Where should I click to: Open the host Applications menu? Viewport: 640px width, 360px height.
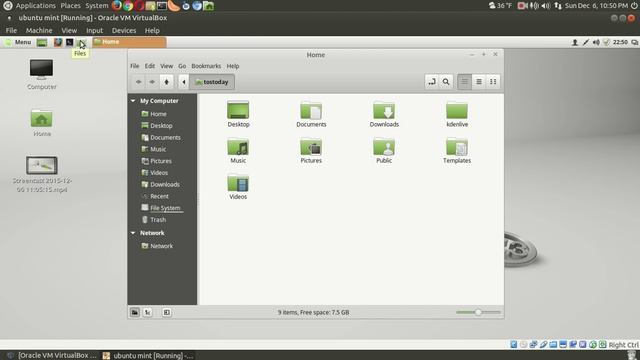[x=36, y=6]
